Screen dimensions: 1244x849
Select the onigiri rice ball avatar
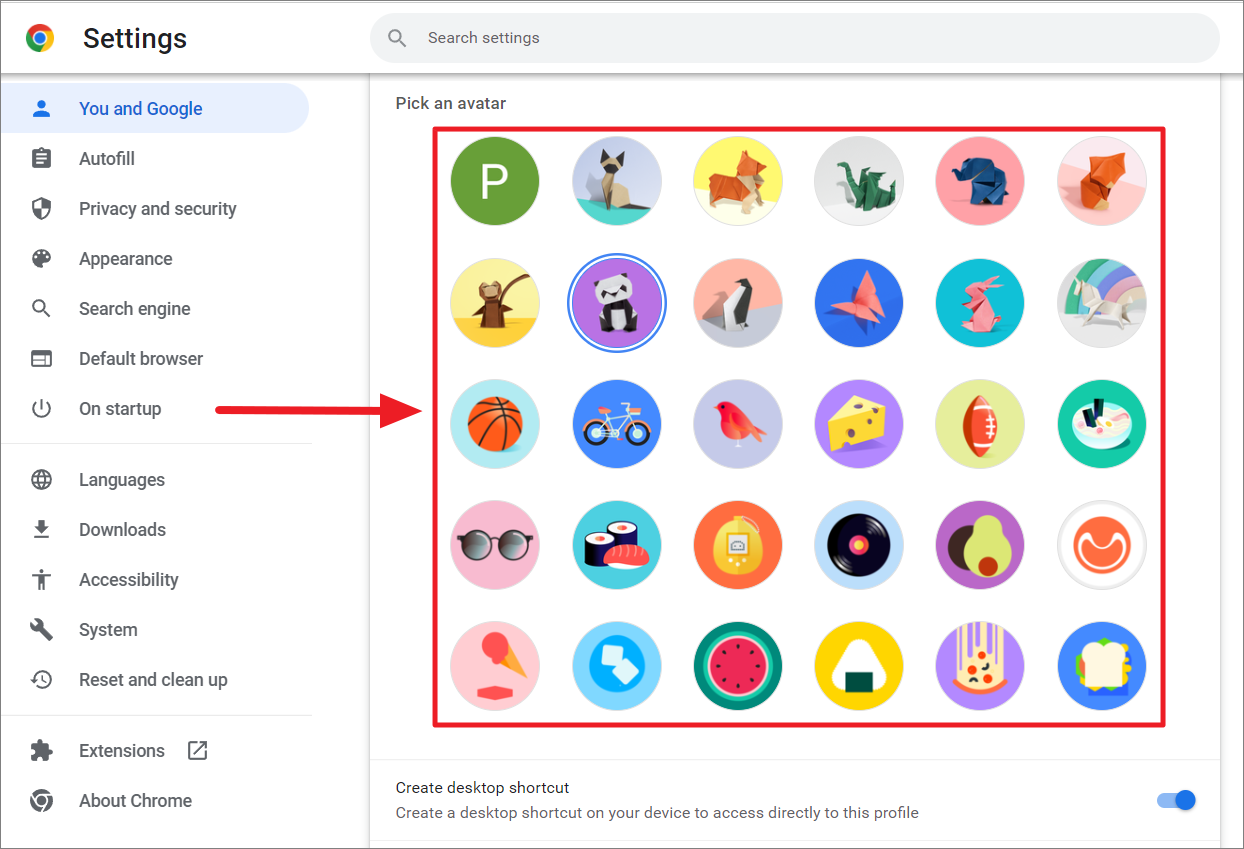[x=859, y=666]
